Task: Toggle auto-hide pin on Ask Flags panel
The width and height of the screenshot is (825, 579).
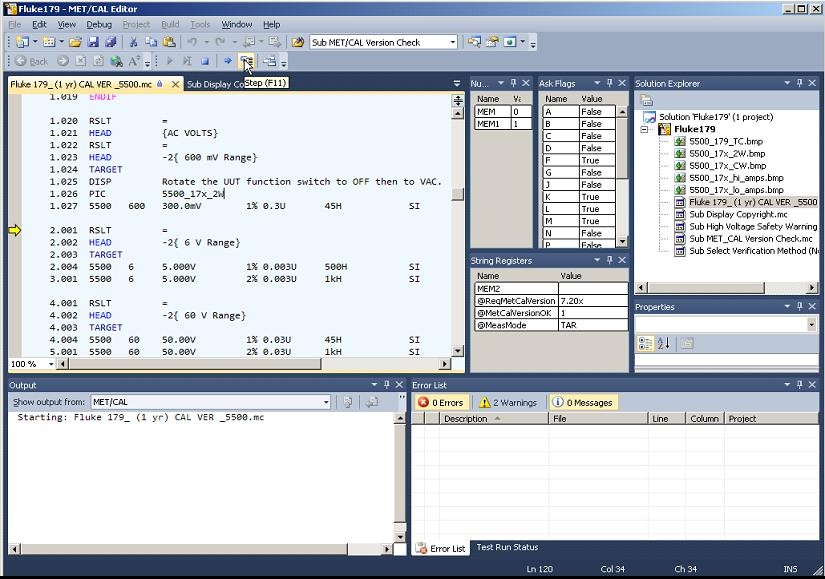Action: tap(609, 83)
